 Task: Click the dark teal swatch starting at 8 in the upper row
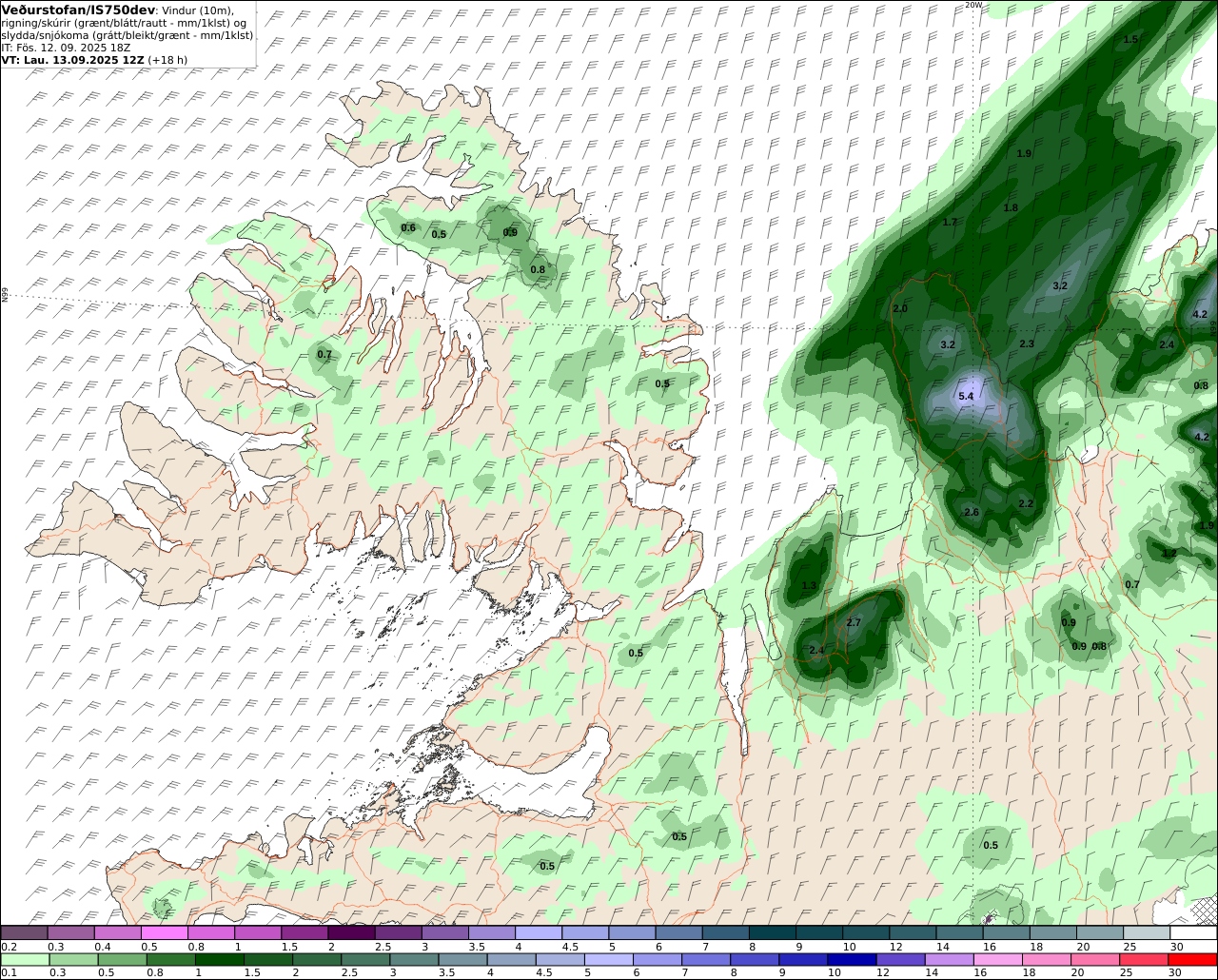tap(773, 932)
